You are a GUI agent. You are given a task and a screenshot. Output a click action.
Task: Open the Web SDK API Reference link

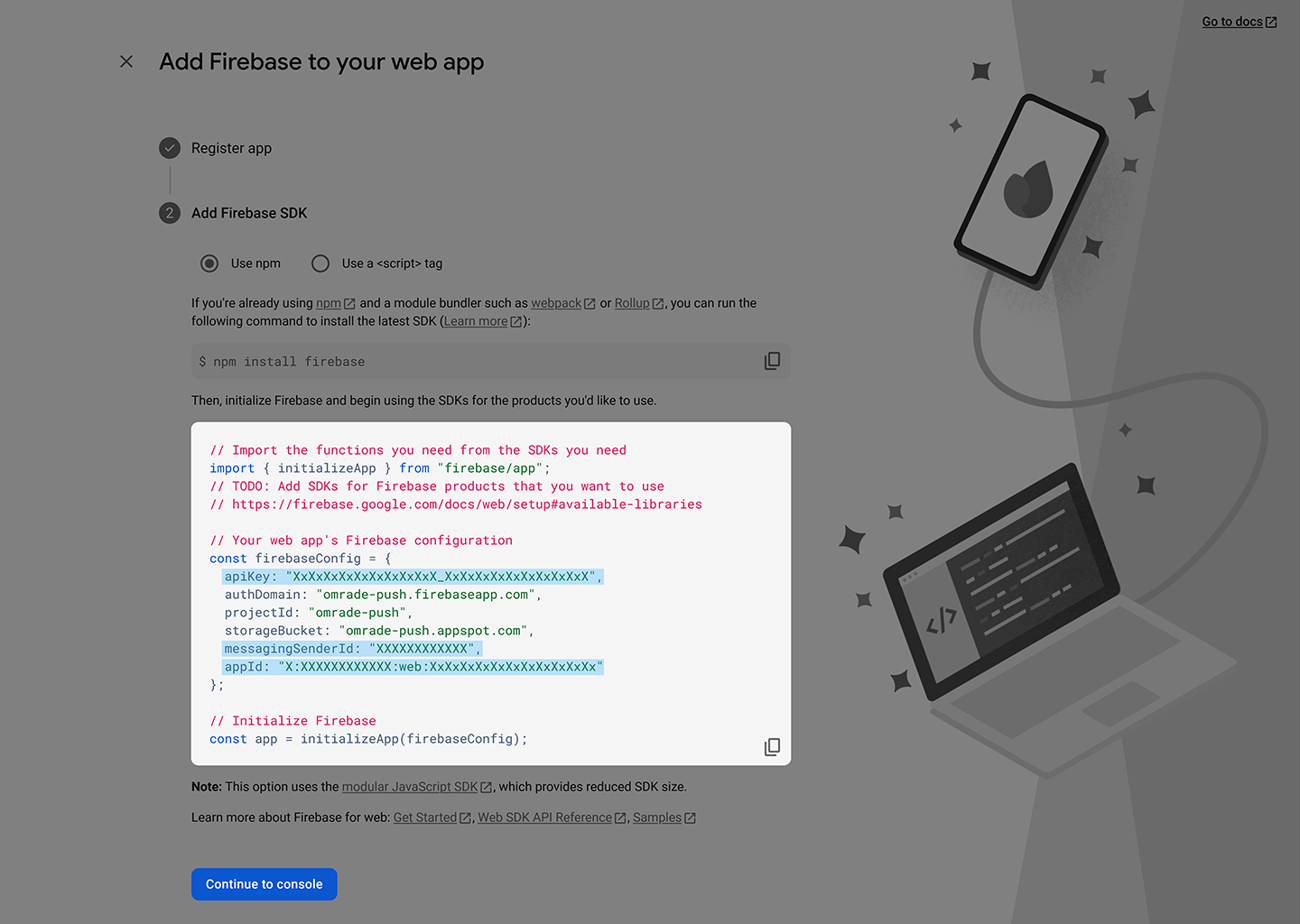tap(552, 818)
